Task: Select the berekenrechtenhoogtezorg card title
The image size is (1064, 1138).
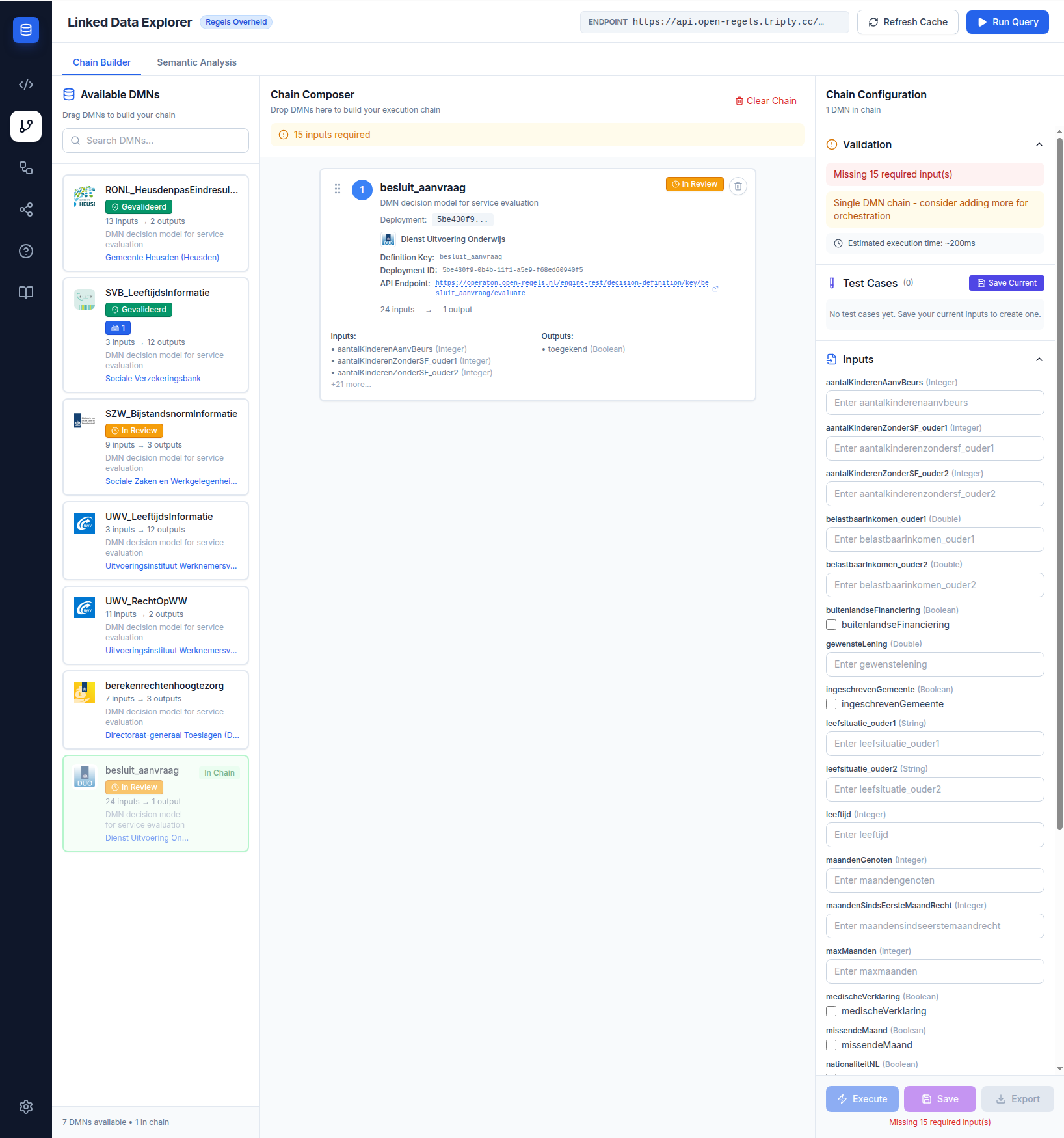Action: (x=165, y=686)
